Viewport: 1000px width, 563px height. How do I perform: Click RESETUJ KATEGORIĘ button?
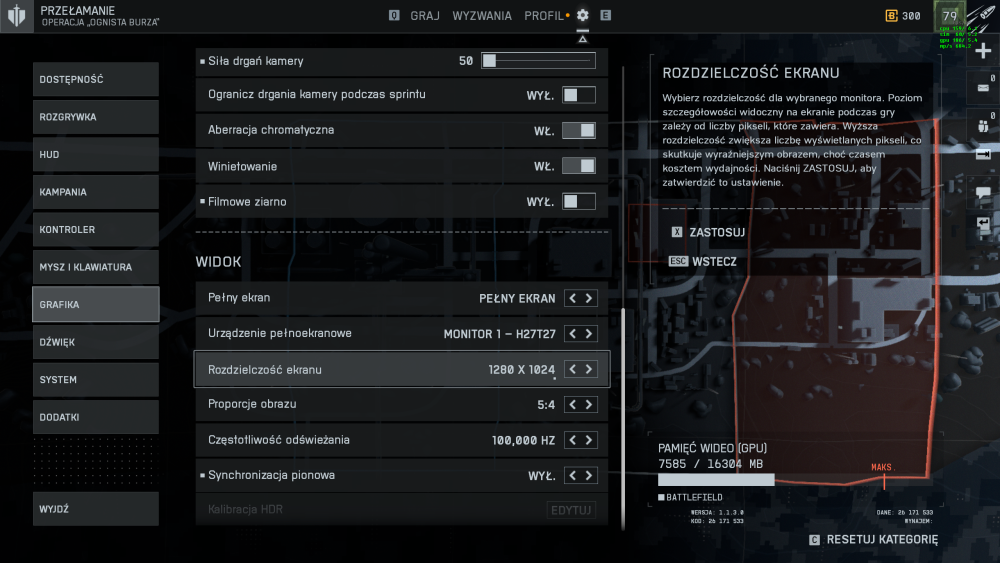click(882, 540)
